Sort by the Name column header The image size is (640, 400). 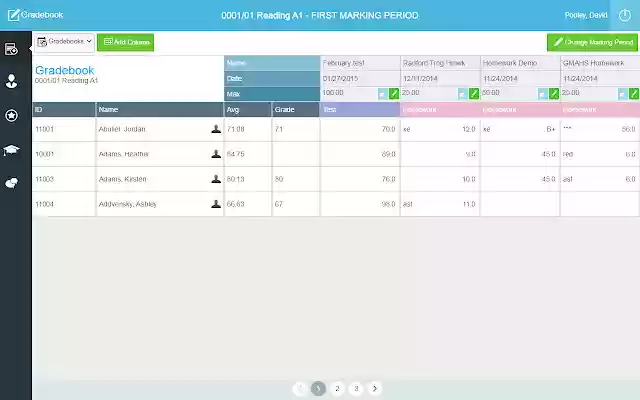point(160,109)
